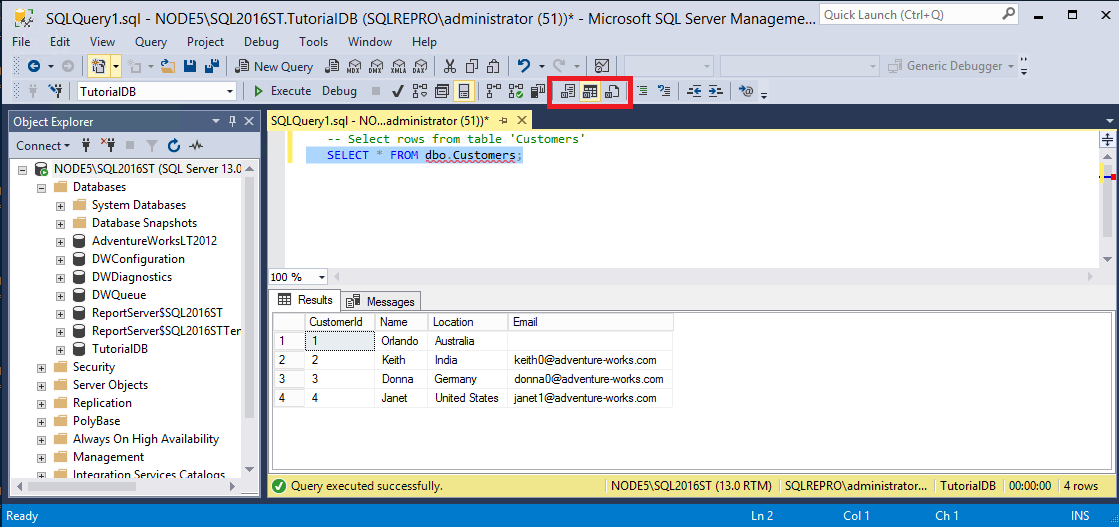This screenshot has width=1119, height=527.
Task: Click the Execute button
Action: [x=283, y=91]
